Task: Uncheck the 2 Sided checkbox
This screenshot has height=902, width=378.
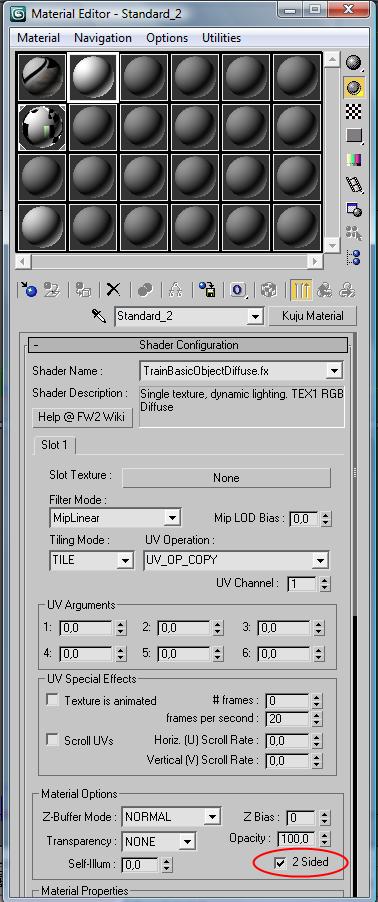Action: tap(280, 862)
